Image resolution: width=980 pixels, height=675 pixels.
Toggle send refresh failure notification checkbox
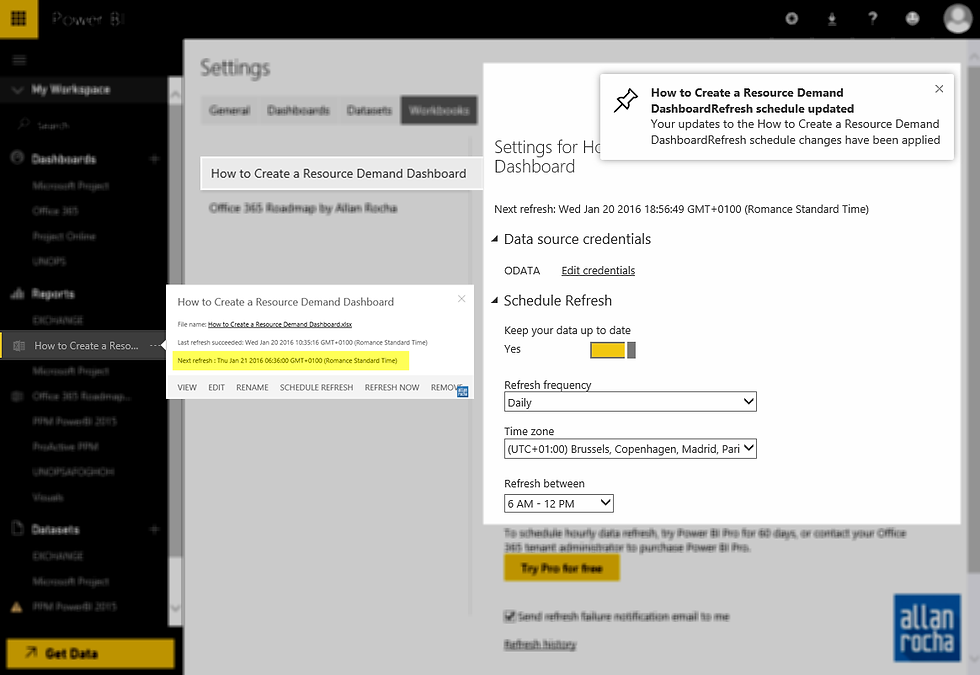click(510, 616)
